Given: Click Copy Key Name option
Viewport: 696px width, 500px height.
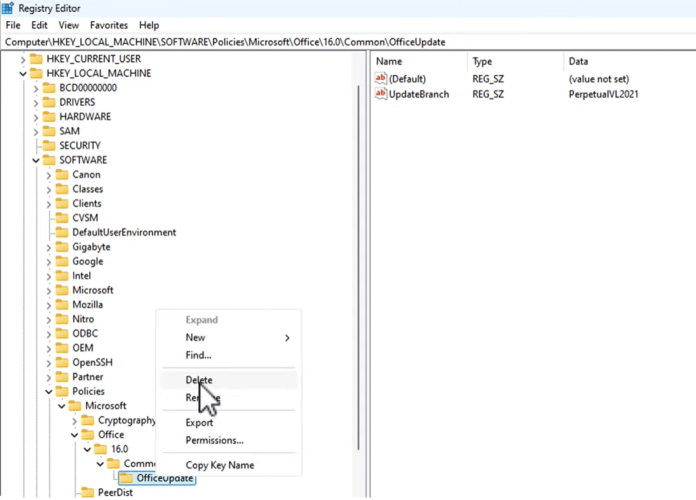Looking at the screenshot, I should 220,465.
